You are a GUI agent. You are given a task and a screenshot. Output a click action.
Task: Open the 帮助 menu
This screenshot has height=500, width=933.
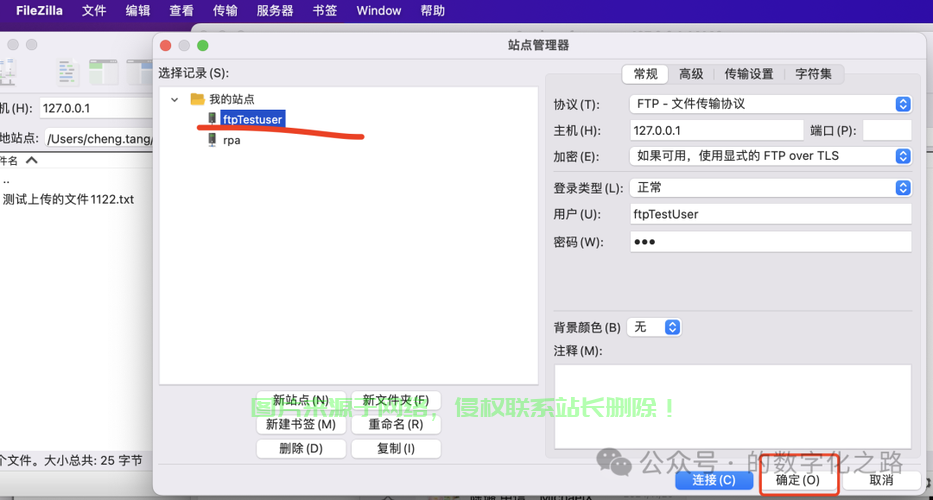[433, 11]
